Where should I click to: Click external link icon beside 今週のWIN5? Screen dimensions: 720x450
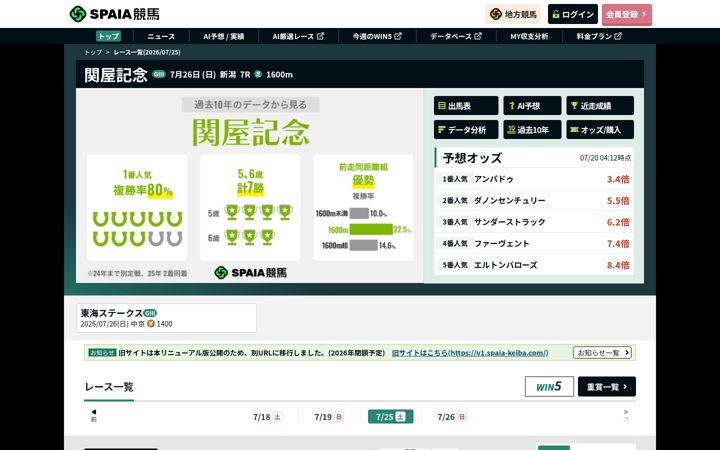point(398,36)
